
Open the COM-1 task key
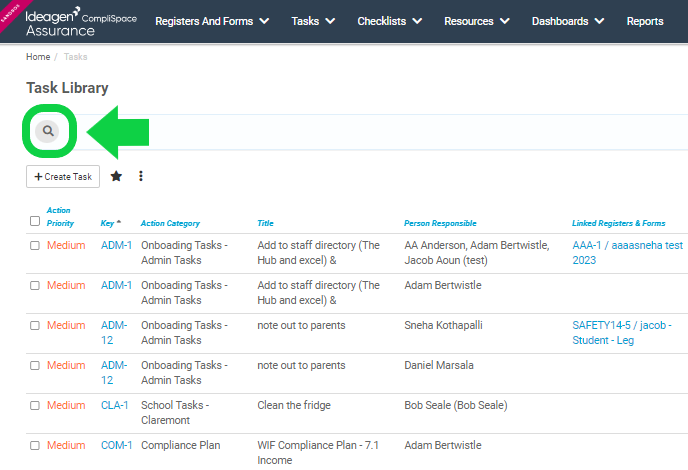click(x=116, y=445)
